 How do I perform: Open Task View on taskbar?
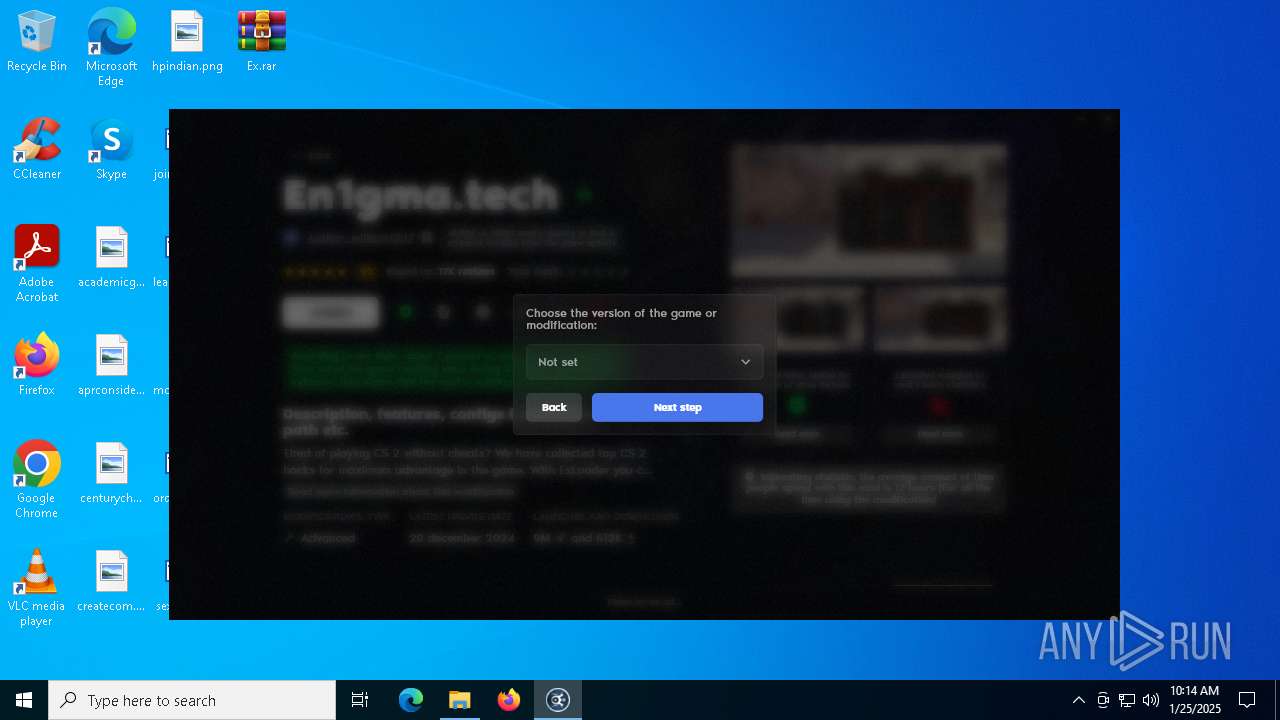[360, 700]
